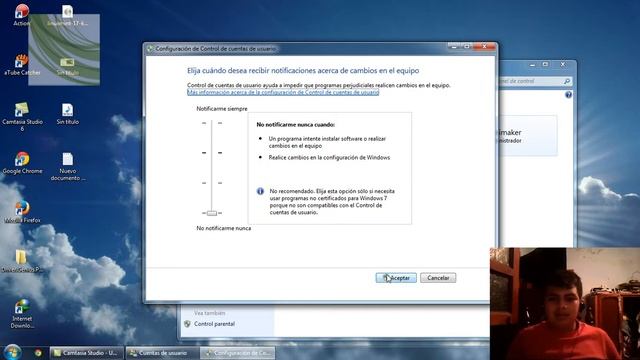Open the 'Más información acerca de la configuración' link
Screen dimensions: 640x360
(x=283, y=92)
